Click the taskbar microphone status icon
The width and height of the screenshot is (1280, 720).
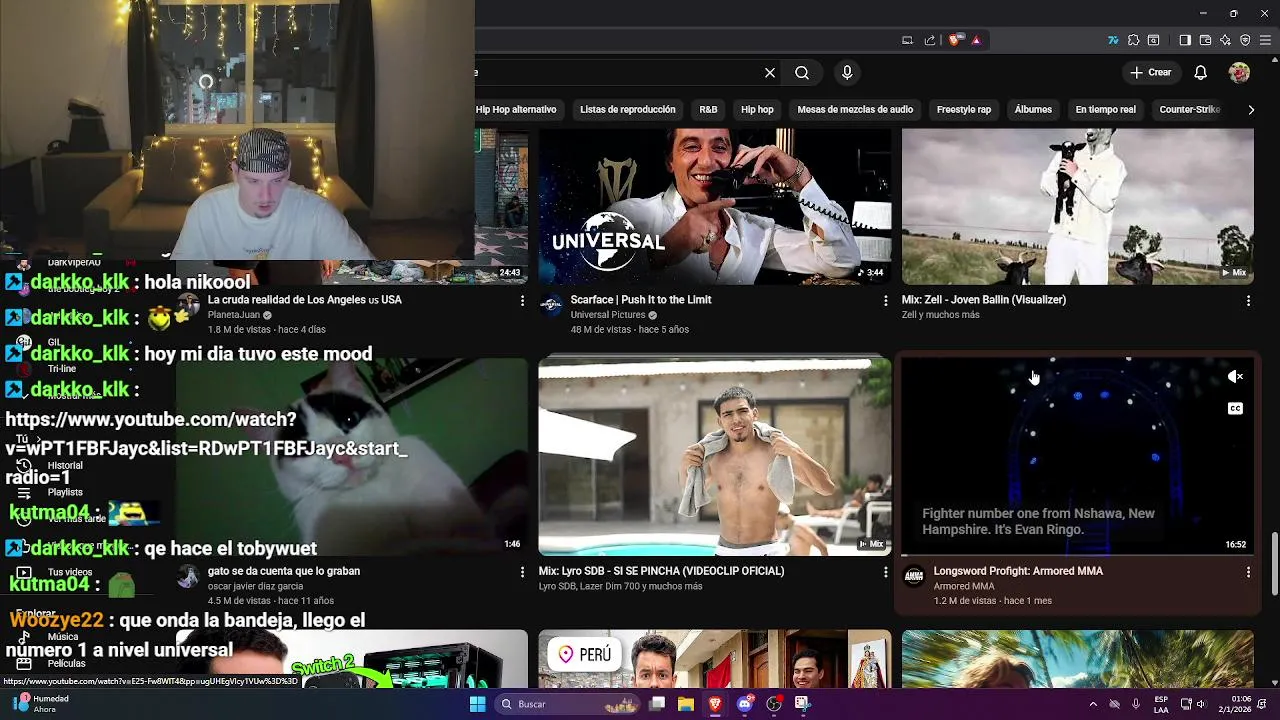coord(1136,704)
